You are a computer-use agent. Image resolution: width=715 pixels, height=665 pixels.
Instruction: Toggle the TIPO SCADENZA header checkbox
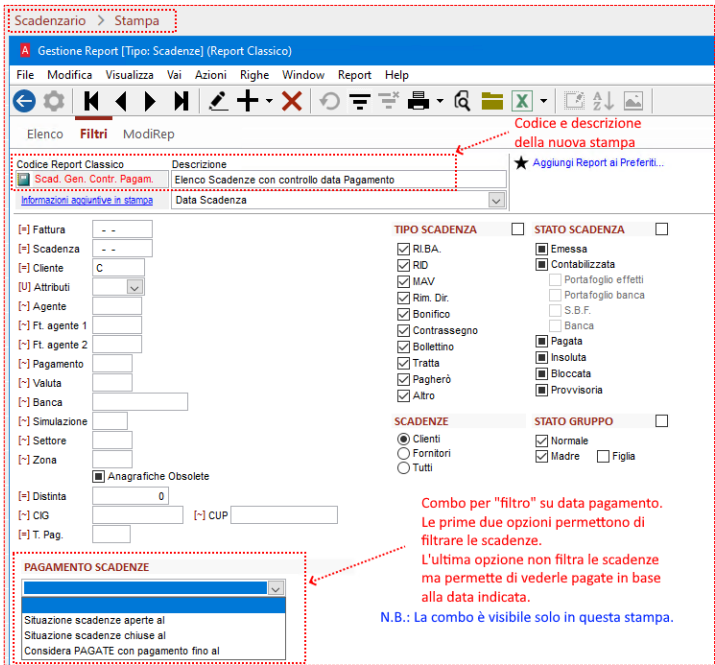coord(518,229)
